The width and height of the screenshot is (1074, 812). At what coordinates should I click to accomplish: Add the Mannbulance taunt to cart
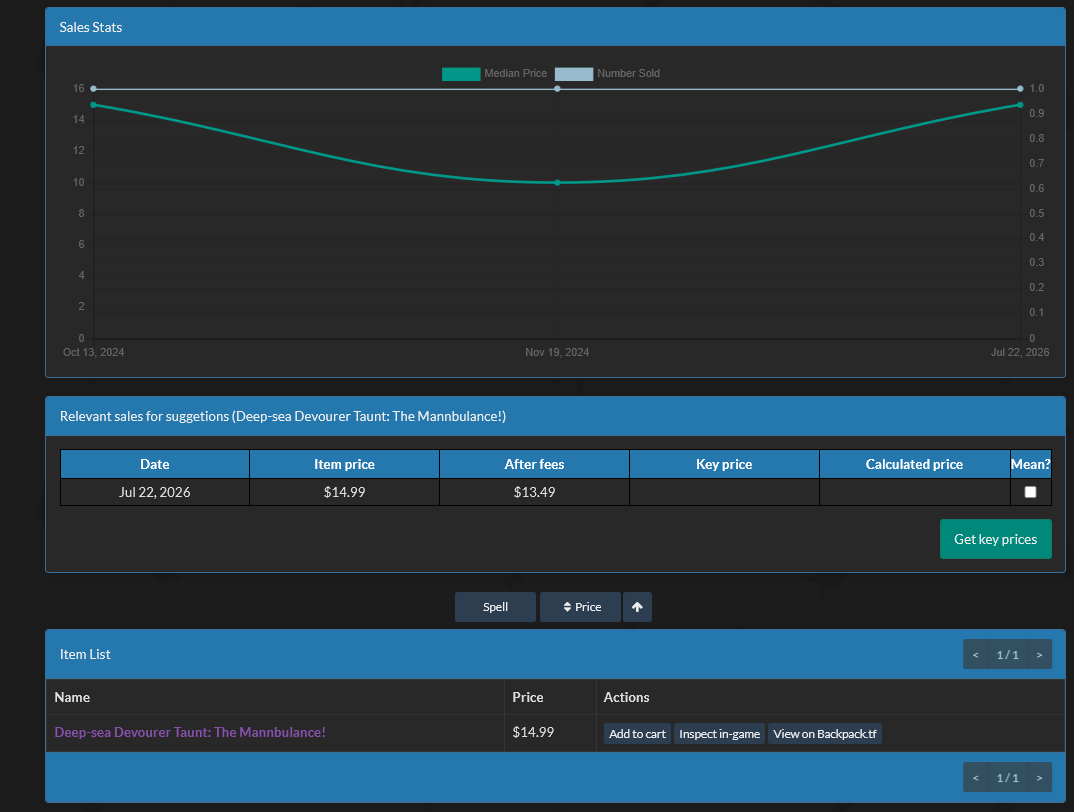pos(637,734)
